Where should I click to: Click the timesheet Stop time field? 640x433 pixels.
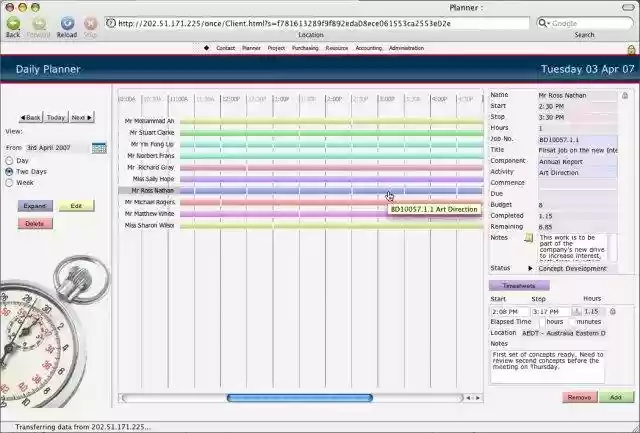550,311
